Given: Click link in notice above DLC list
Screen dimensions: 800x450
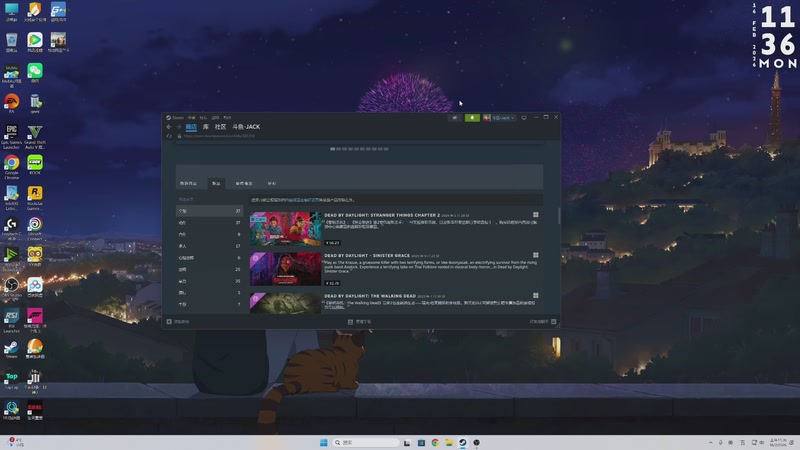Looking at the screenshot, I should pyautogui.click(x=303, y=200).
